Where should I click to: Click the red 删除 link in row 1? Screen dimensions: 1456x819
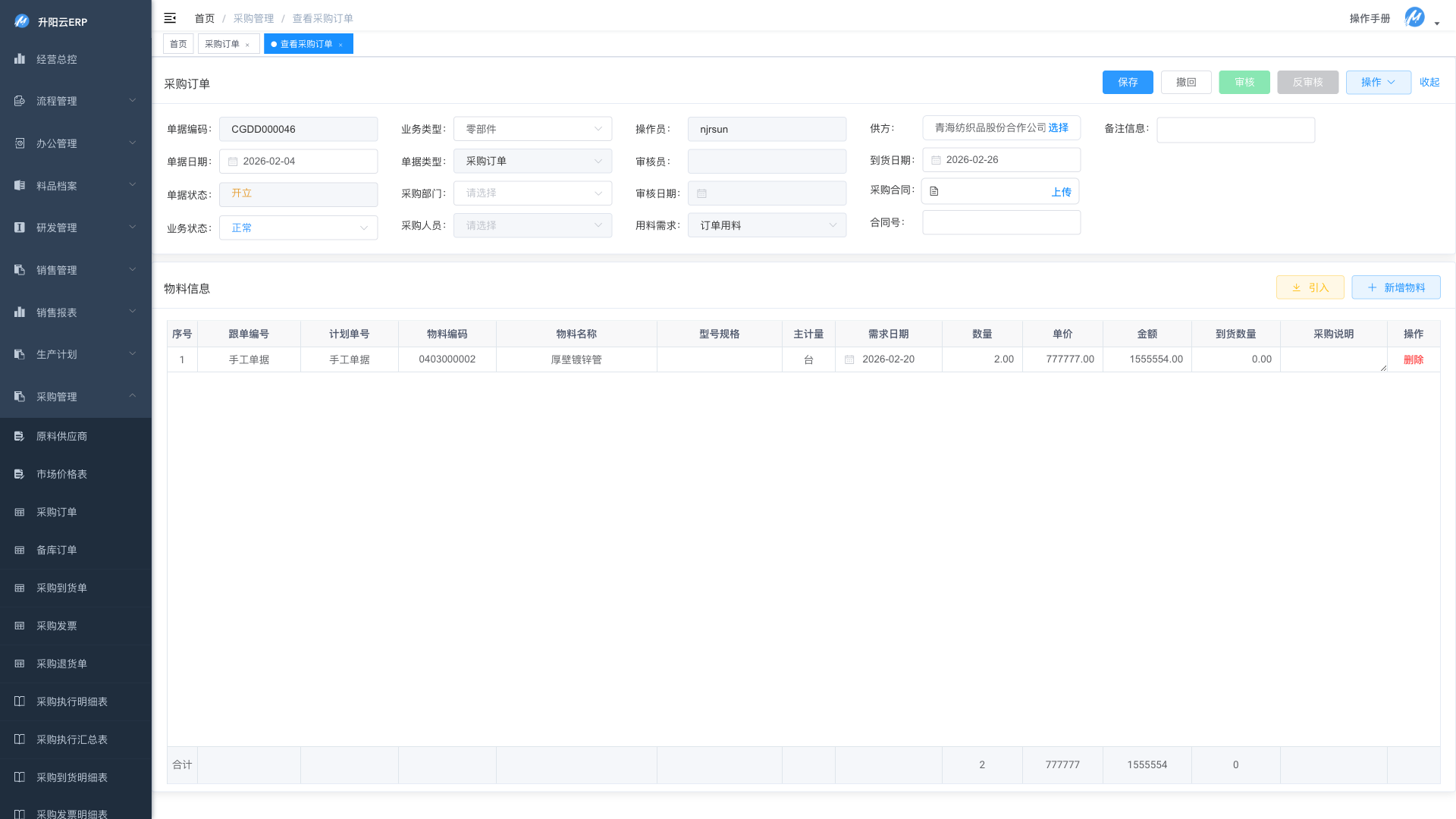pos(1413,359)
